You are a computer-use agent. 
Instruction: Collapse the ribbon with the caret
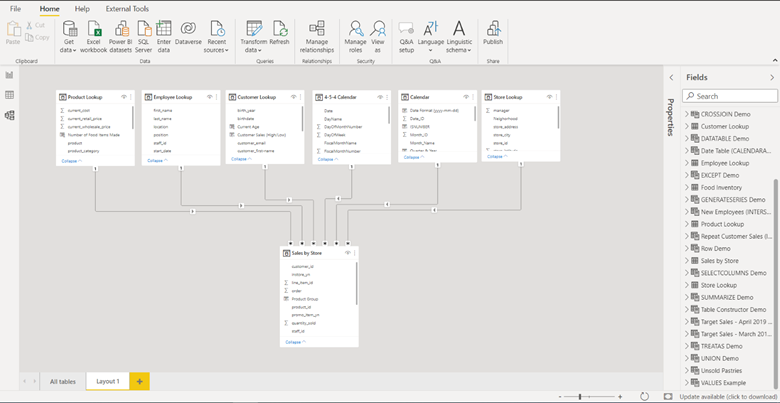775,60
